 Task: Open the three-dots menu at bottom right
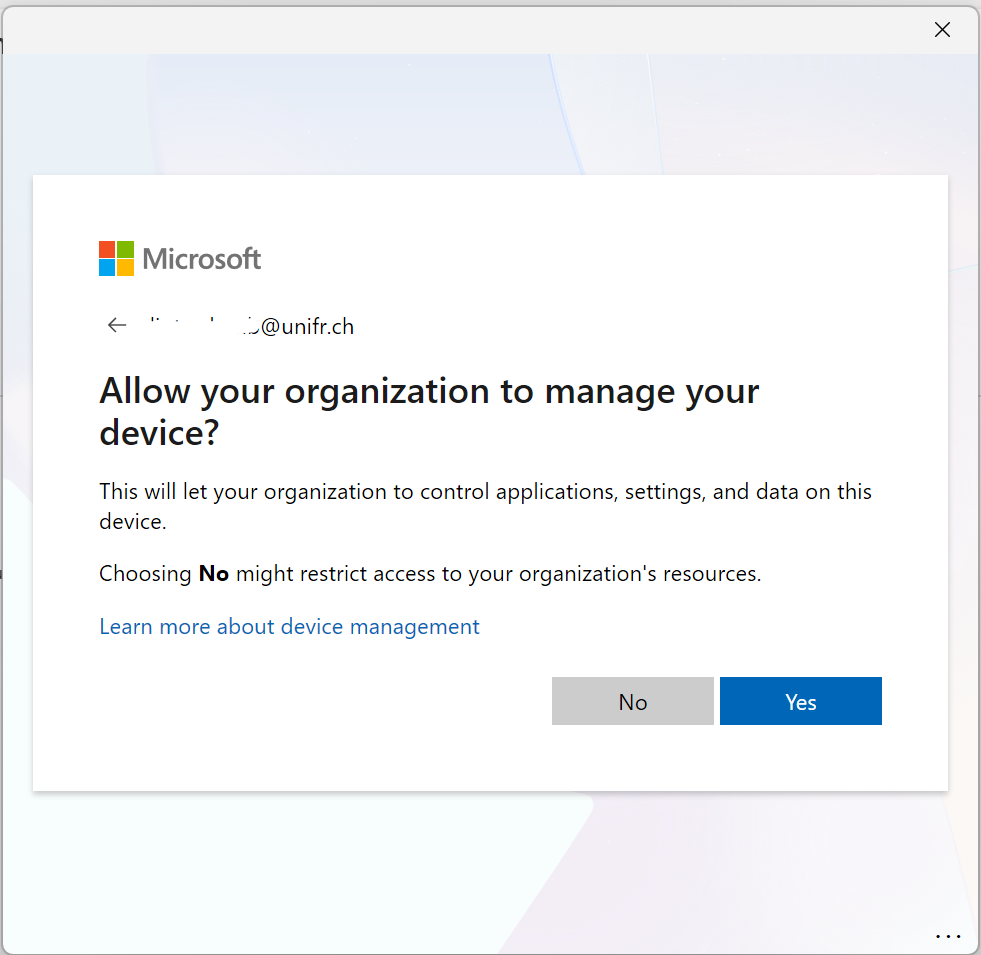pyautogui.click(x=948, y=936)
